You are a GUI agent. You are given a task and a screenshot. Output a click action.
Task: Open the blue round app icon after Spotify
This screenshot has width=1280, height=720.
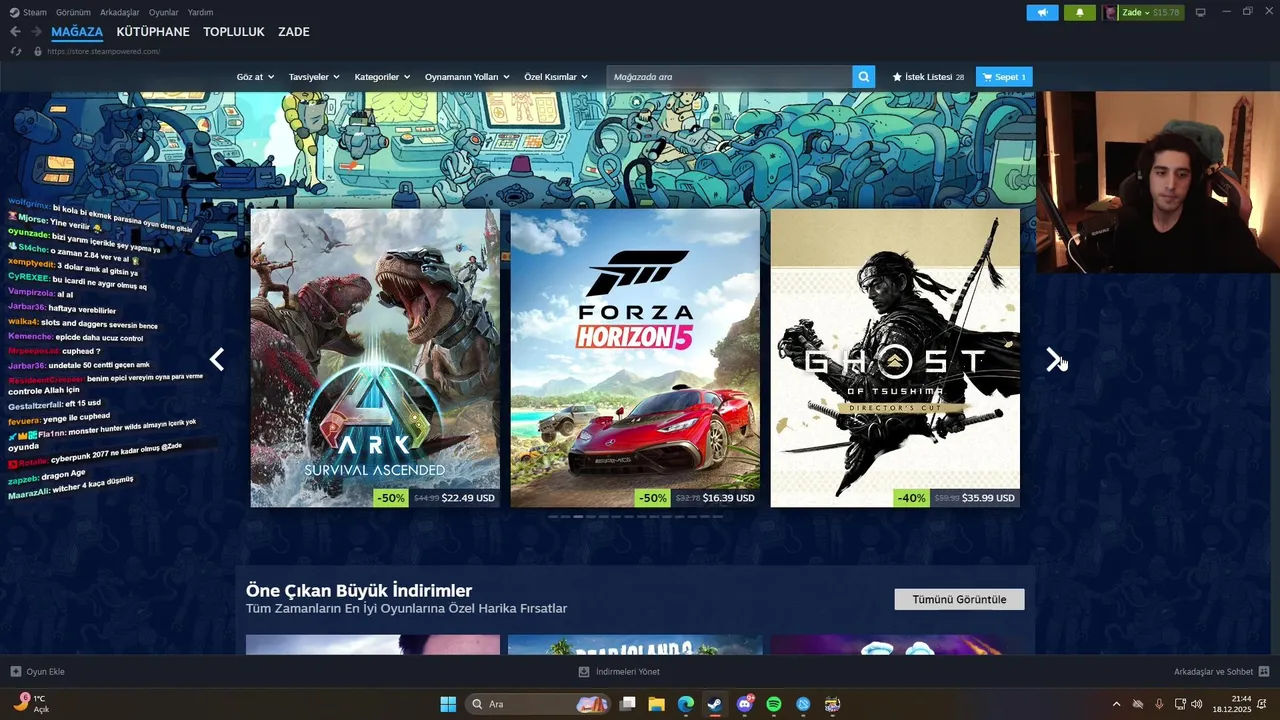(803, 704)
